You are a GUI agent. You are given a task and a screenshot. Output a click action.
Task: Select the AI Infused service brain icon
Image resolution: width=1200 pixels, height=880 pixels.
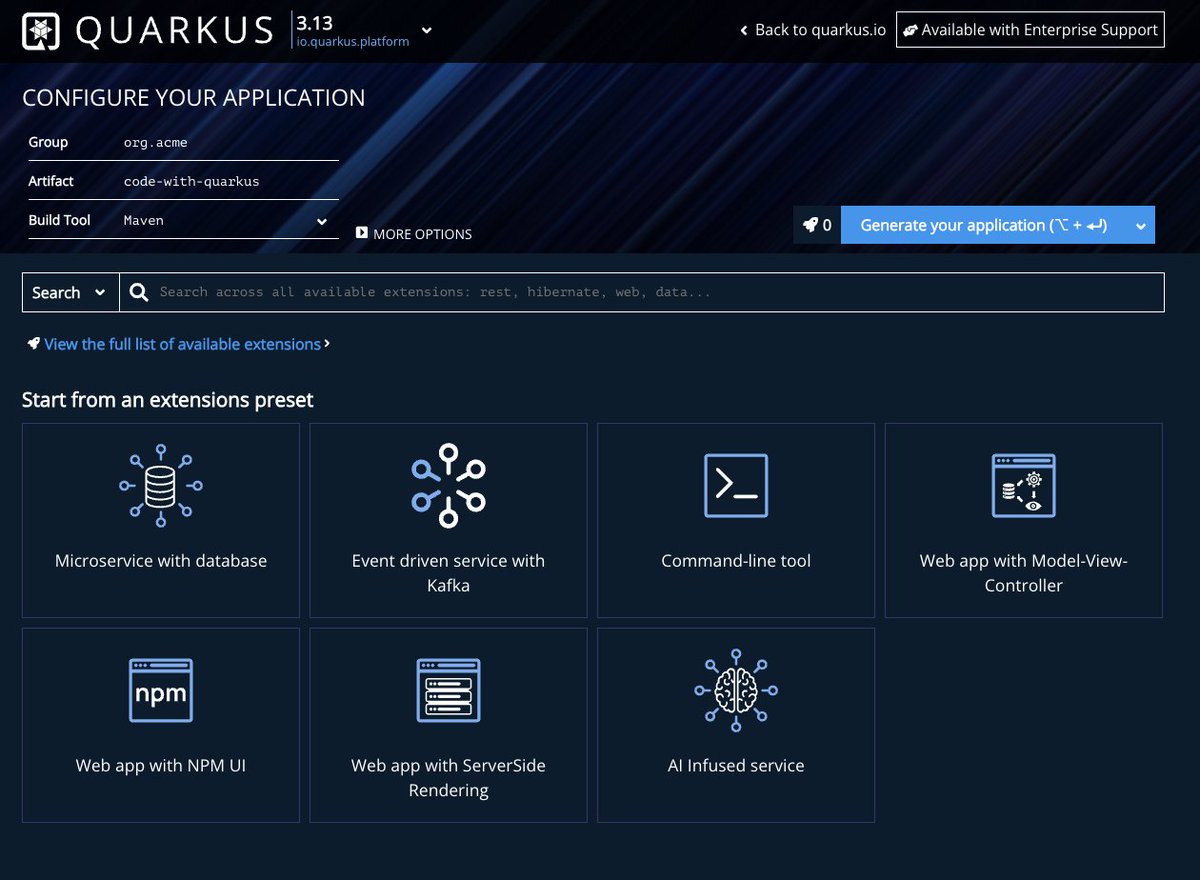736,690
